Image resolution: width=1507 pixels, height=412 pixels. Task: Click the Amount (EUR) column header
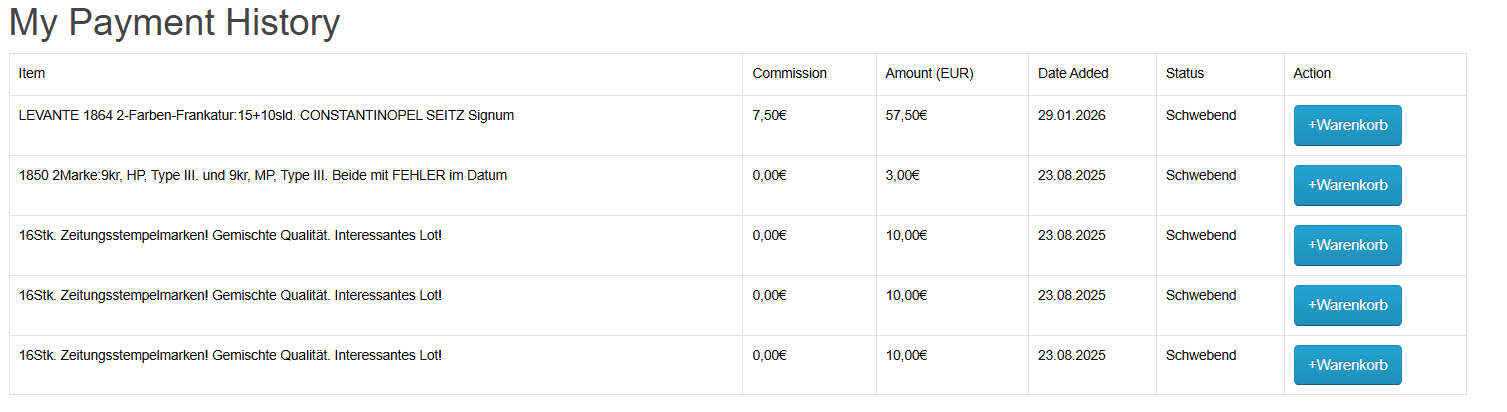click(929, 73)
